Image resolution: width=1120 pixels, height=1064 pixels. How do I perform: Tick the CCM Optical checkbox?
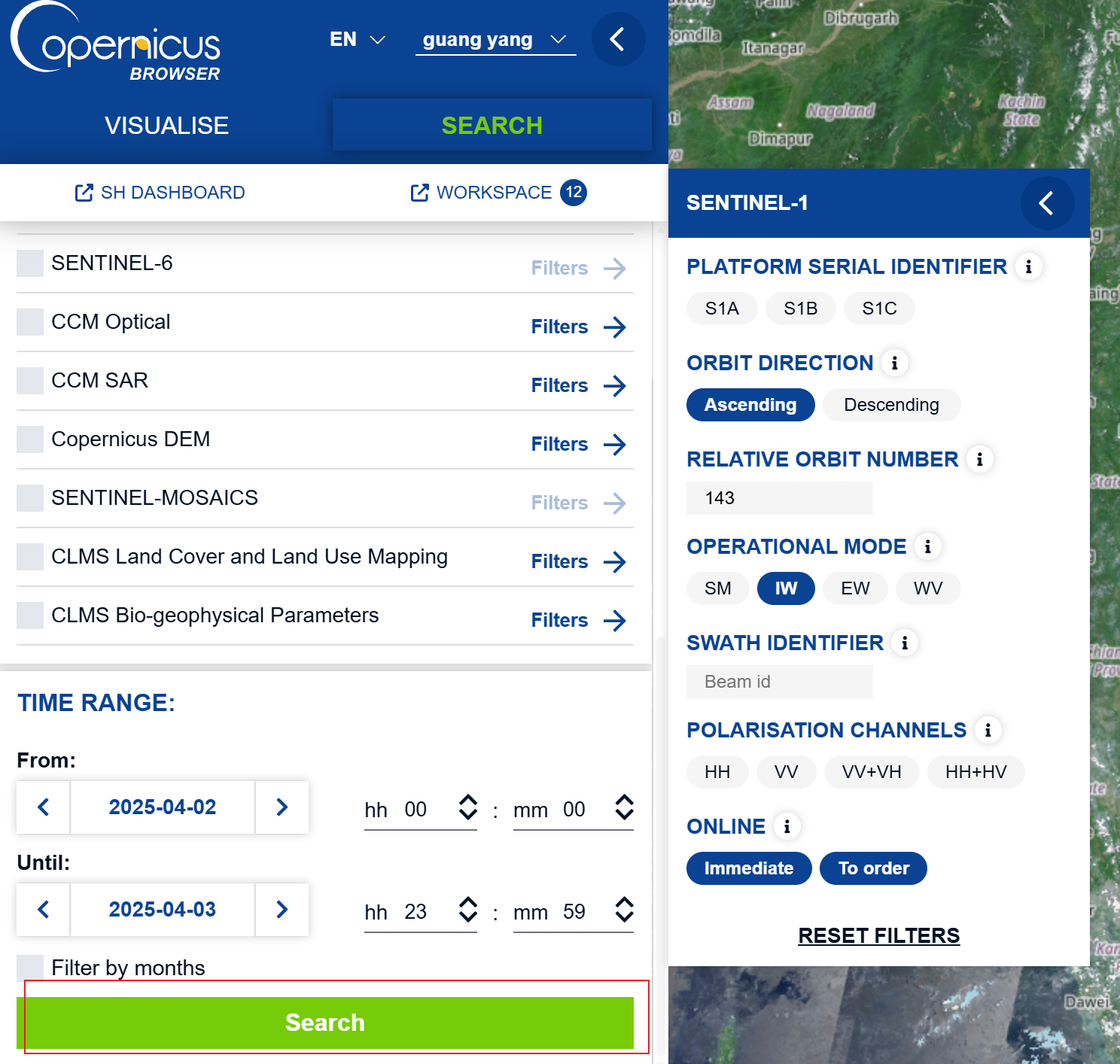coord(30,322)
